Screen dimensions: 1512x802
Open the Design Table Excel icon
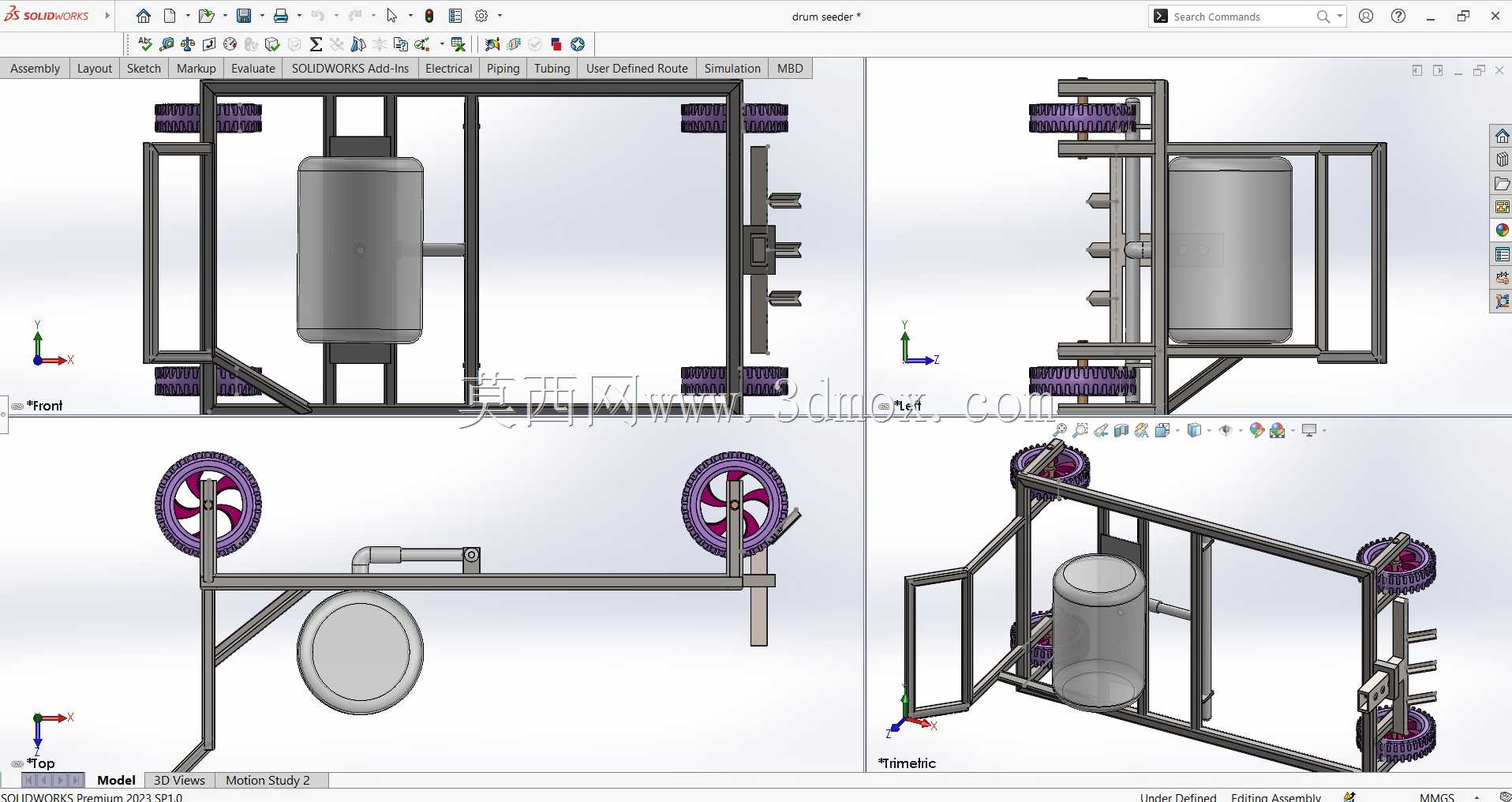pos(458,44)
